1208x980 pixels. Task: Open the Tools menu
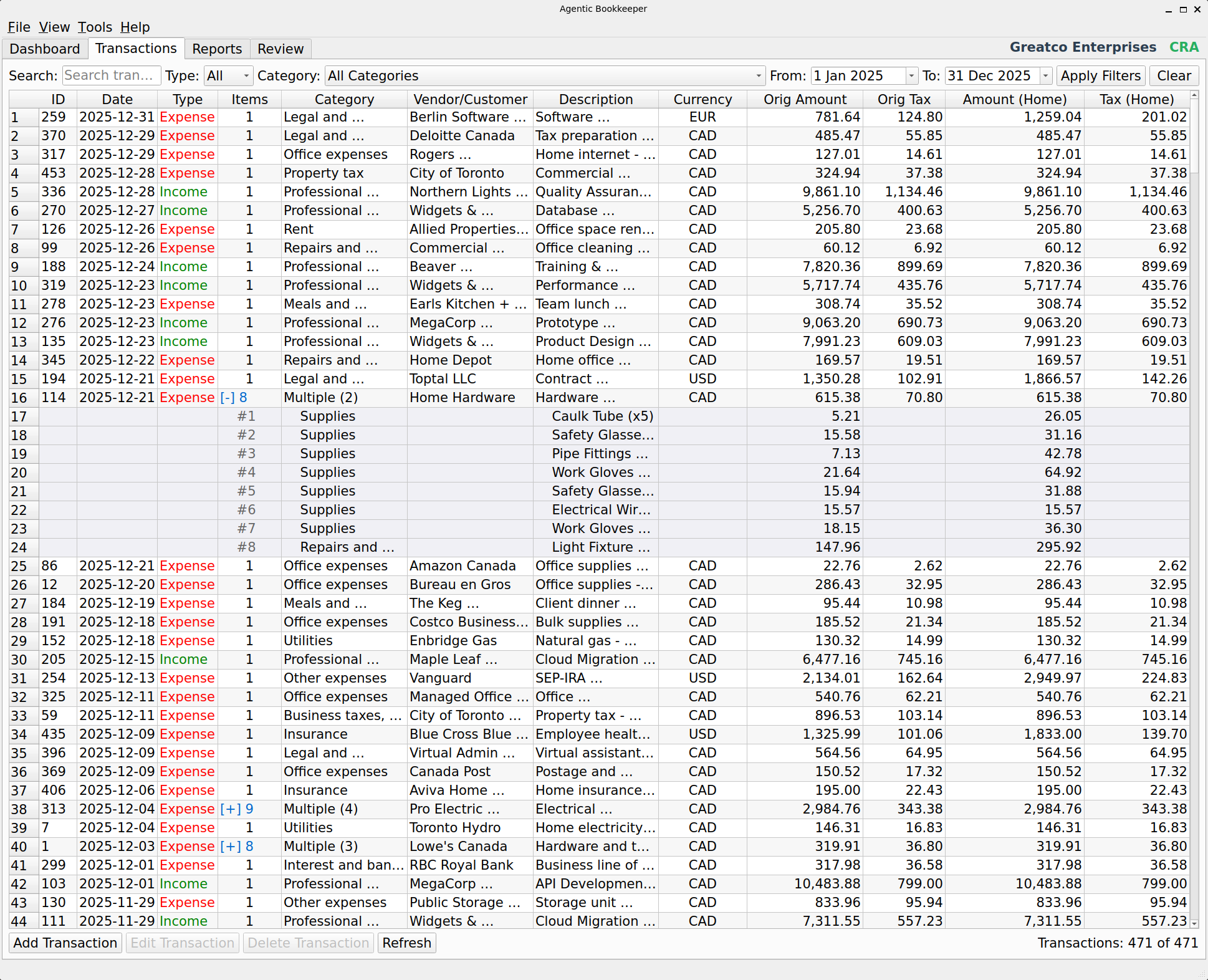[95, 27]
